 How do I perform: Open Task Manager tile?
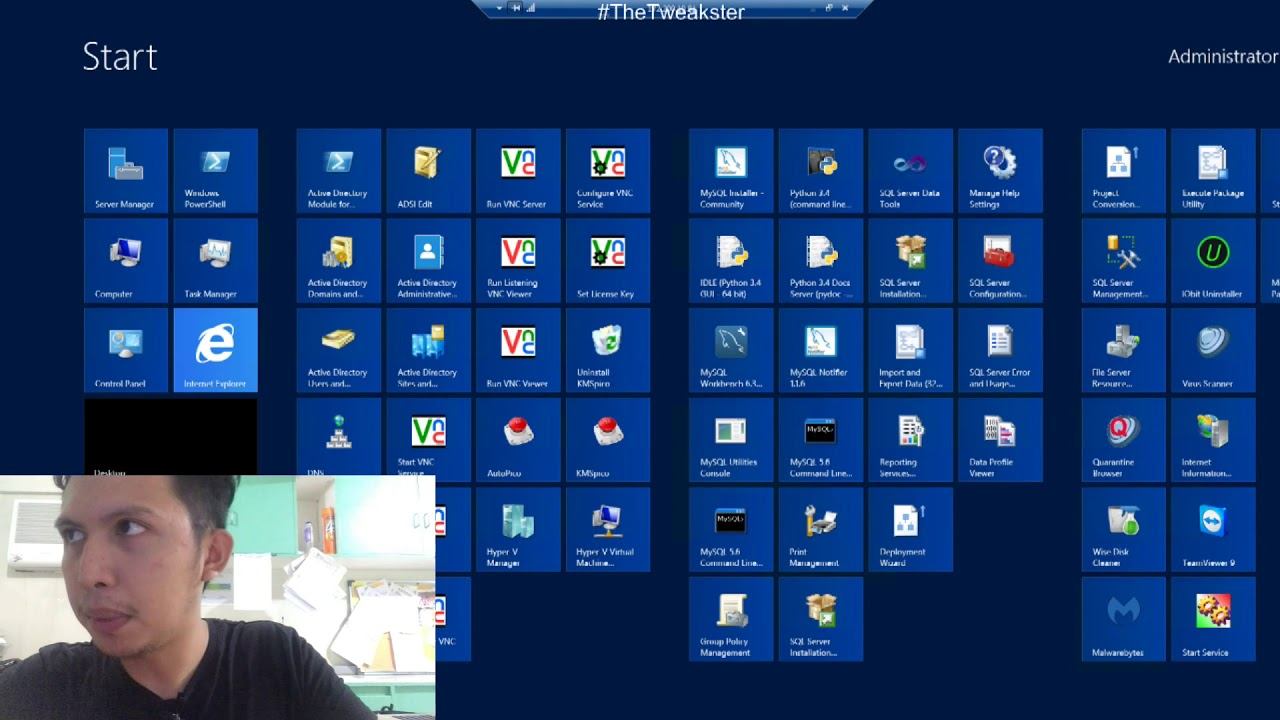215,261
